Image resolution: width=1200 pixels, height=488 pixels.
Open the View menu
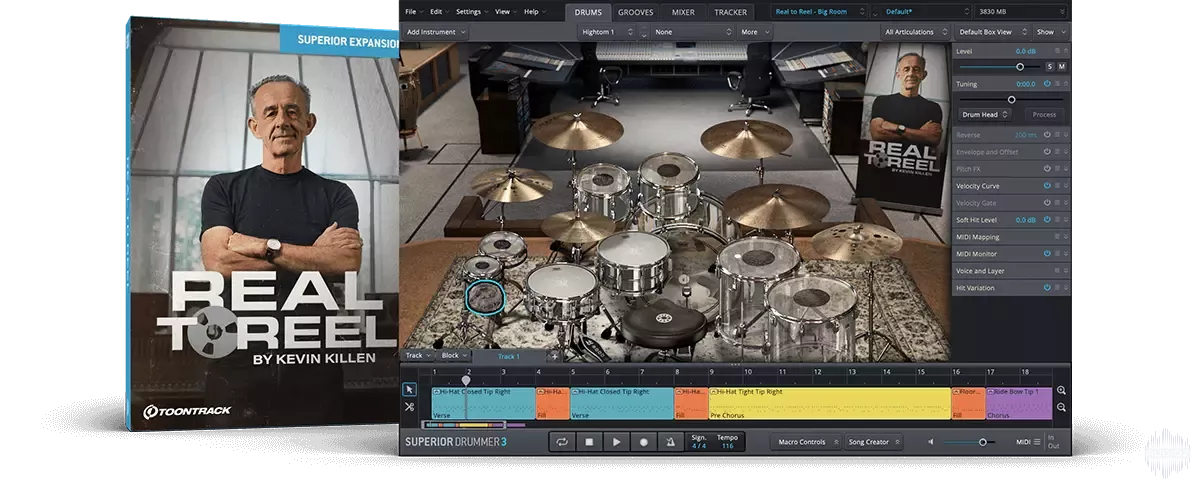click(504, 12)
